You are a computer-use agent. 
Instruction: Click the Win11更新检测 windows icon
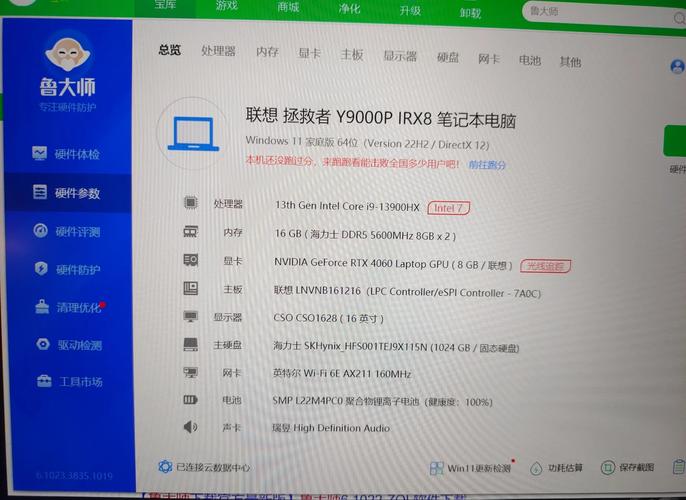(436, 468)
